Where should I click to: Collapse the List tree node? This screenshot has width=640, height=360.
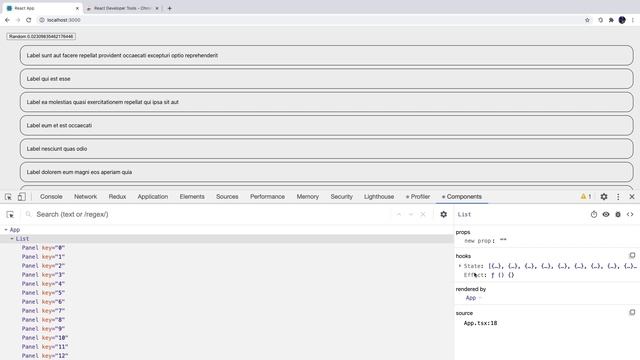point(12,239)
